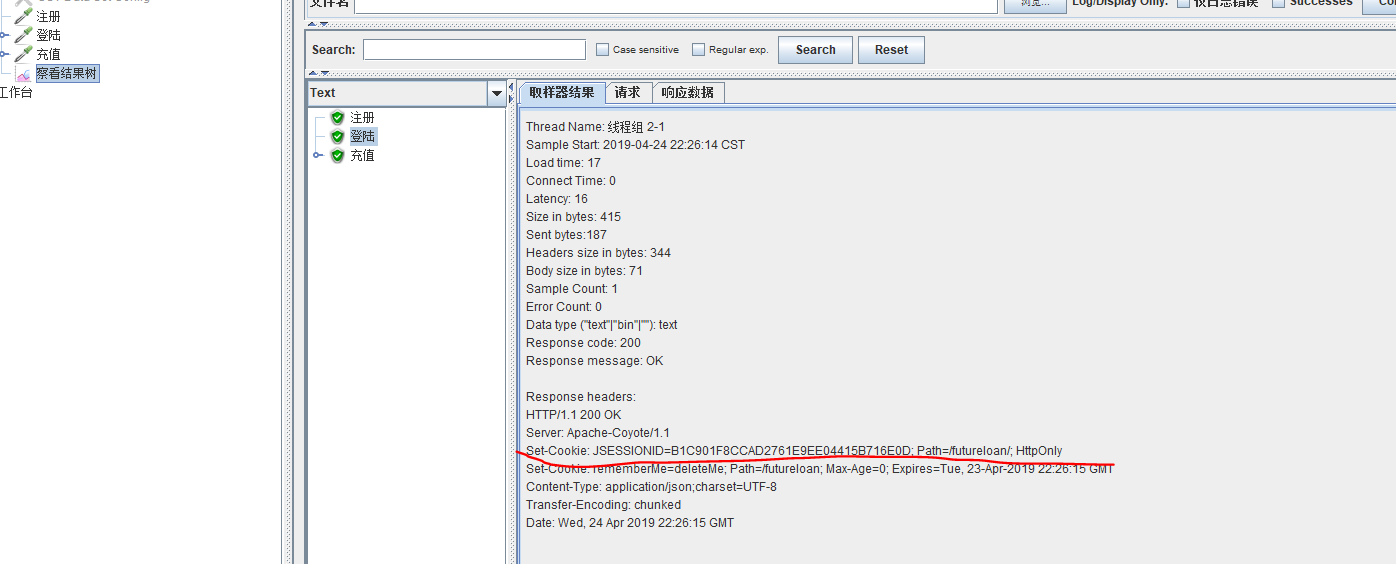This screenshot has width=1396, height=564.
Task: Enable the Regular exp. checkbox
Action: 698,49
